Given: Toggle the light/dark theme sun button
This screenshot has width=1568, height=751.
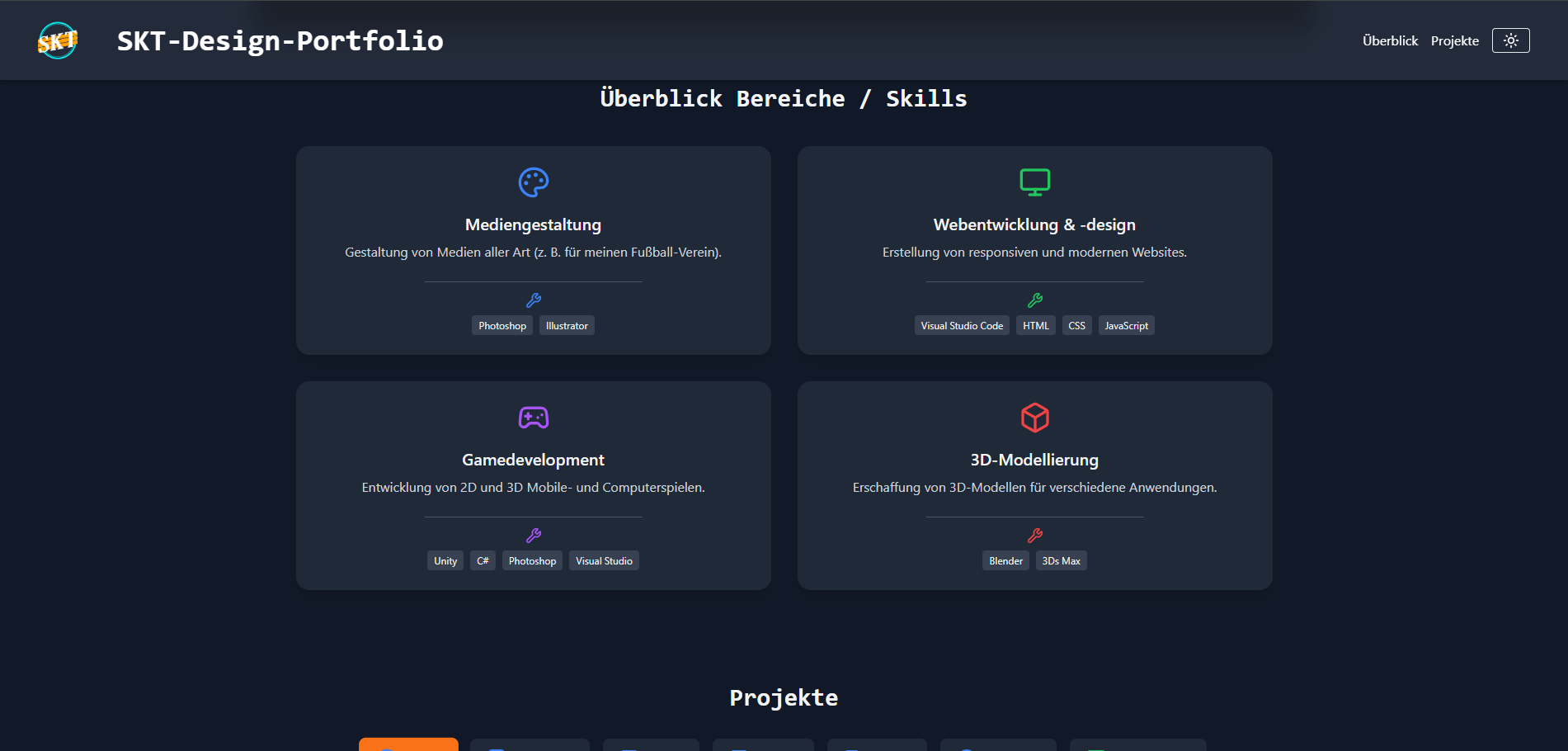Looking at the screenshot, I should click(1510, 40).
